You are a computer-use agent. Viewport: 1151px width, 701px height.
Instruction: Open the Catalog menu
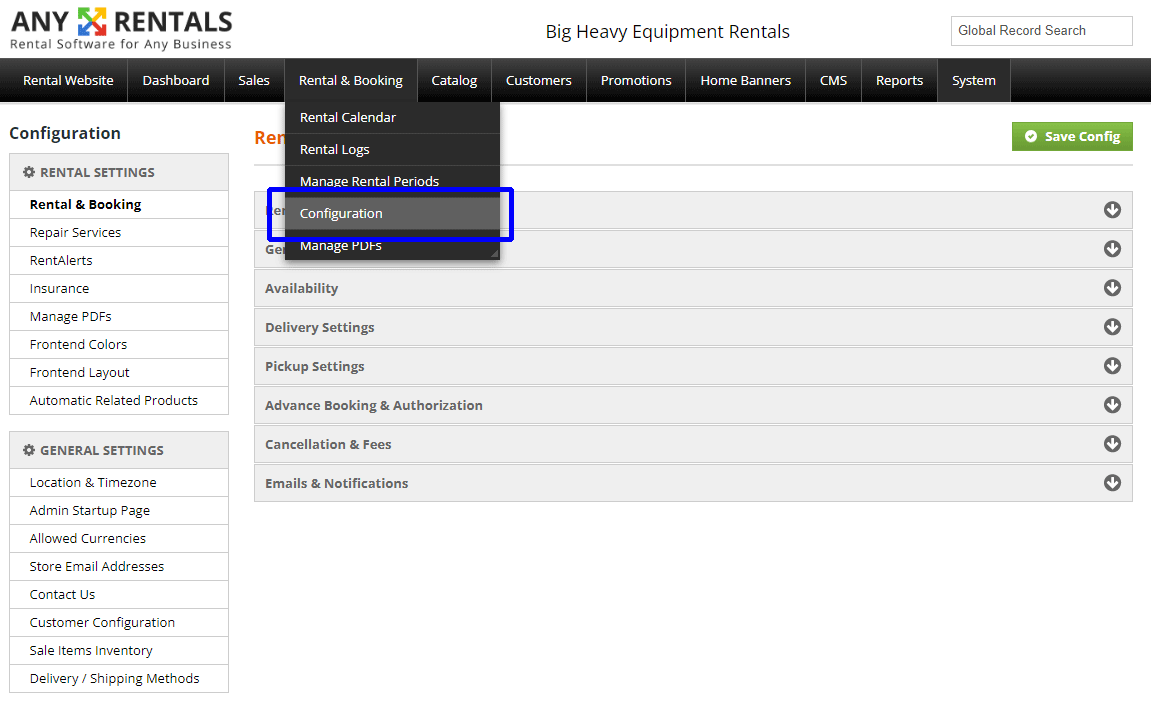pyautogui.click(x=454, y=80)
